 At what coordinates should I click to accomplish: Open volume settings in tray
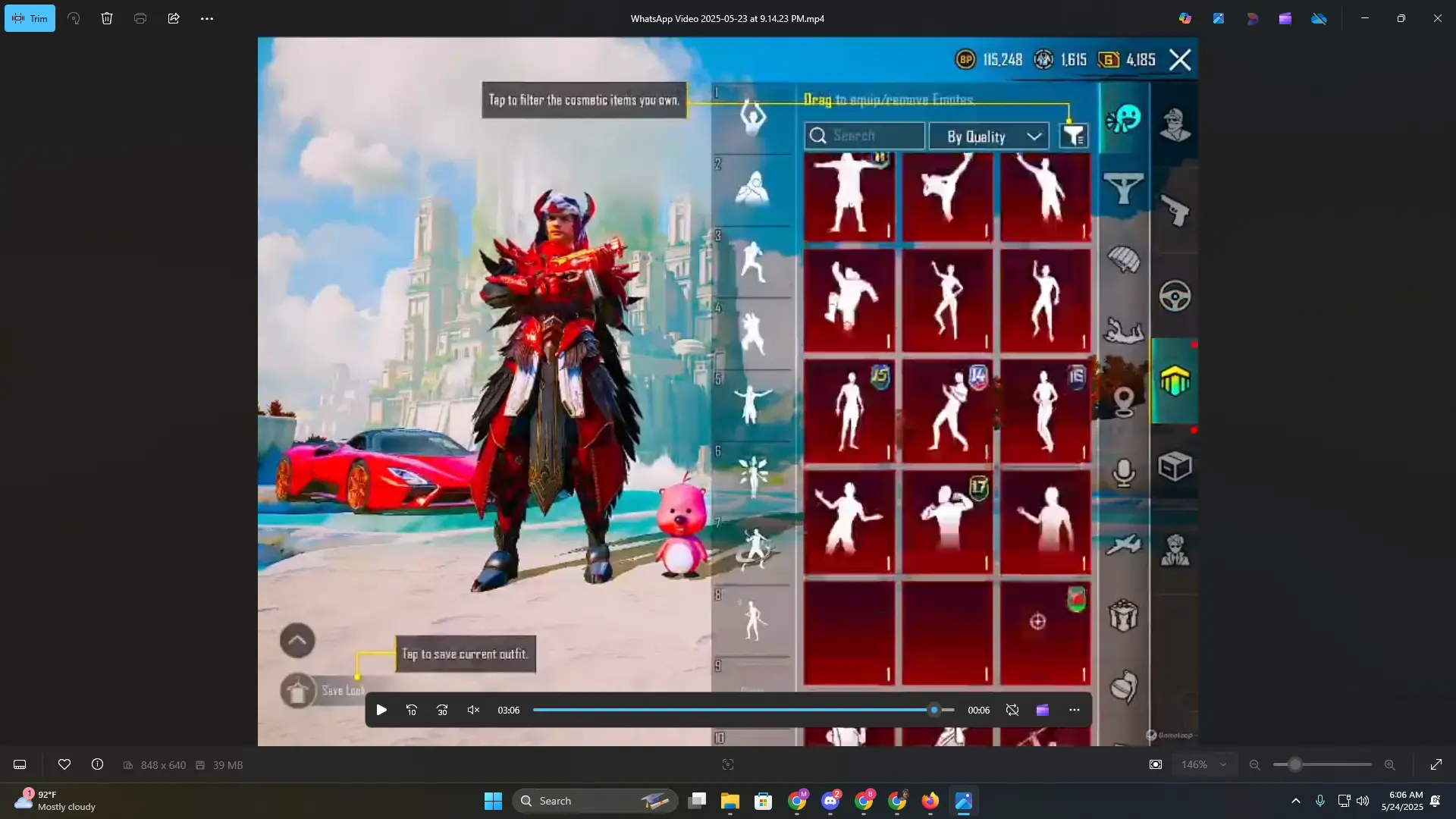1363,801
